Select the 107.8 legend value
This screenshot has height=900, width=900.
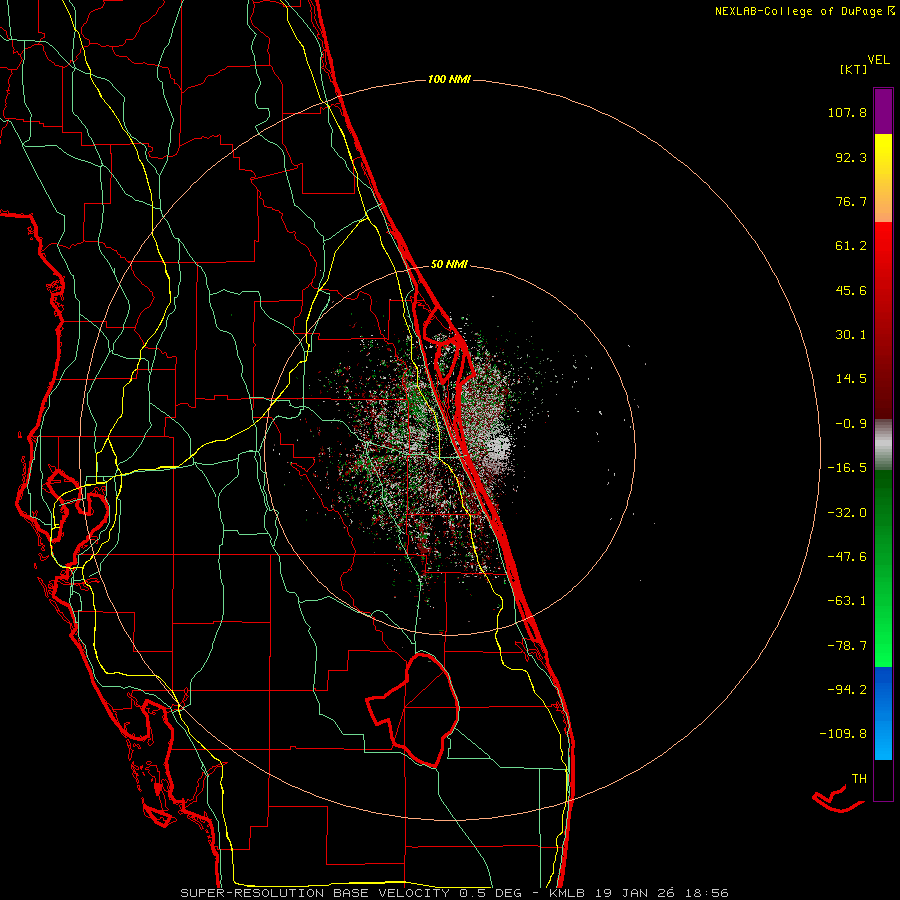(x=847, y=112)
